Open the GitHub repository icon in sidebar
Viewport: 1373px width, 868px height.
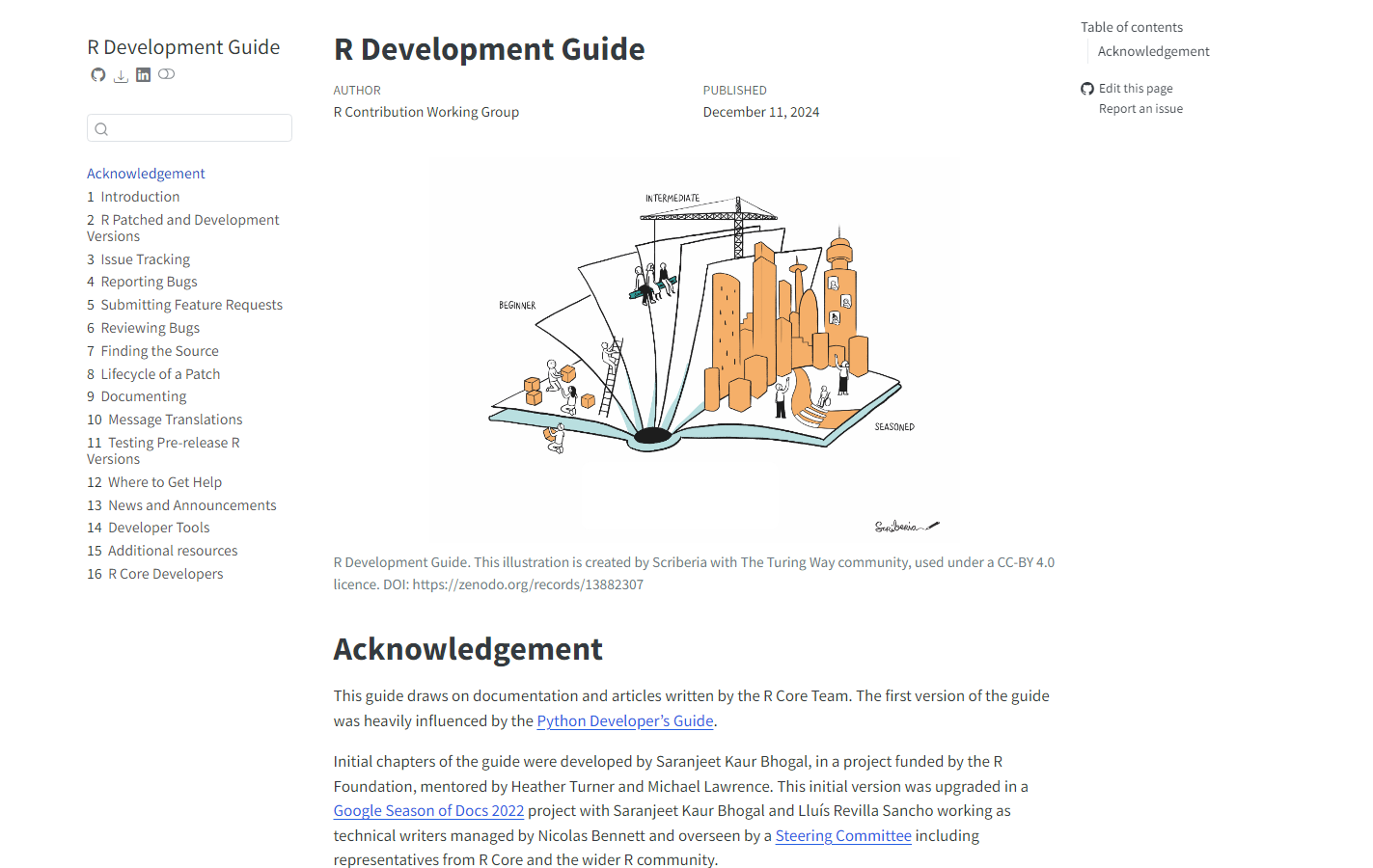click(x=97, y=75)
